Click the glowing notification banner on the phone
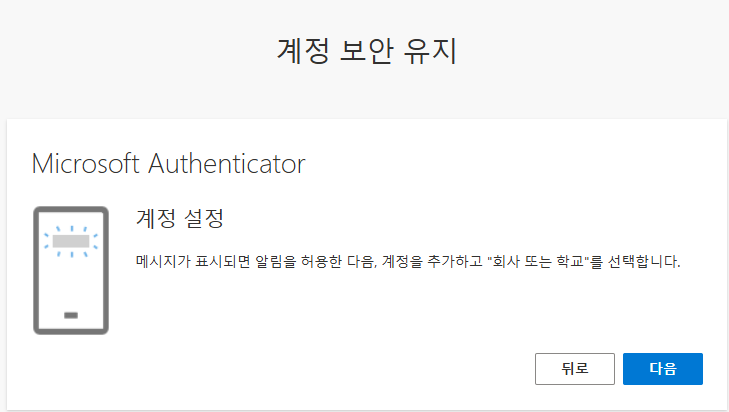The image size is (729, 412). click(70, 240)
